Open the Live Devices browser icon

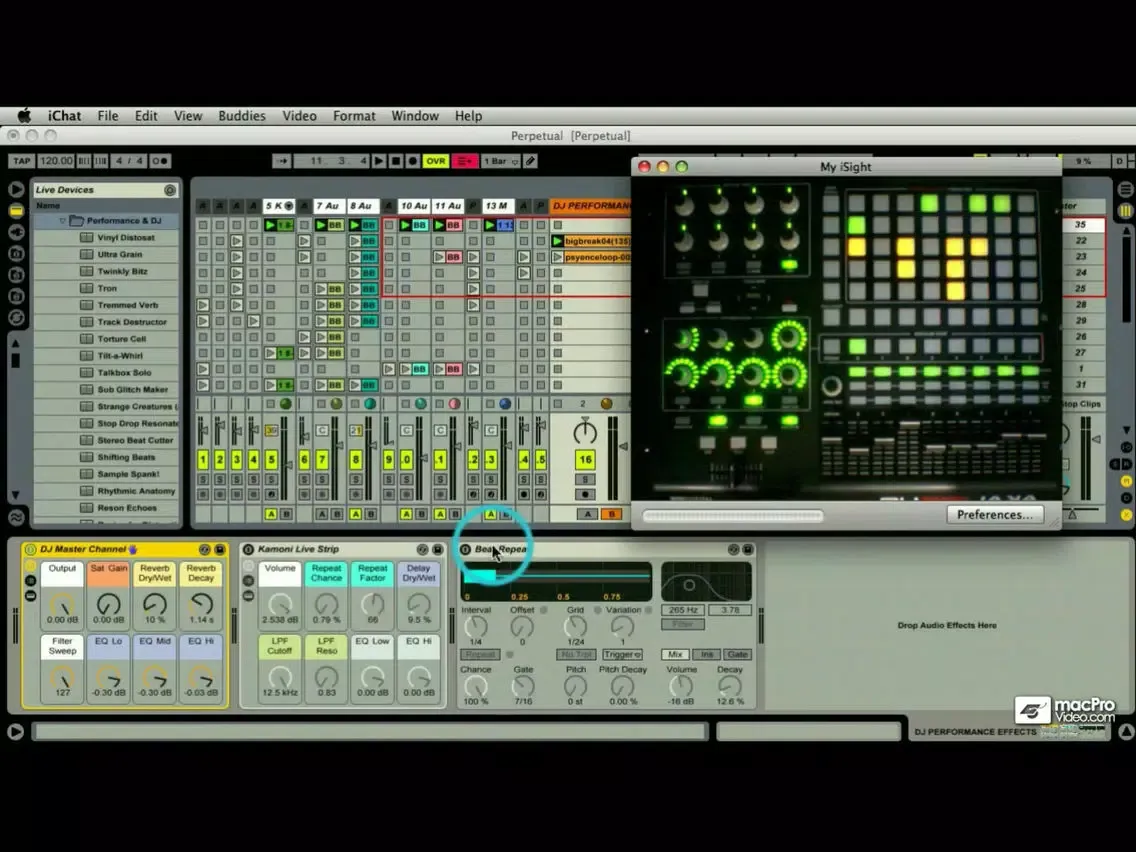(16, 211)
